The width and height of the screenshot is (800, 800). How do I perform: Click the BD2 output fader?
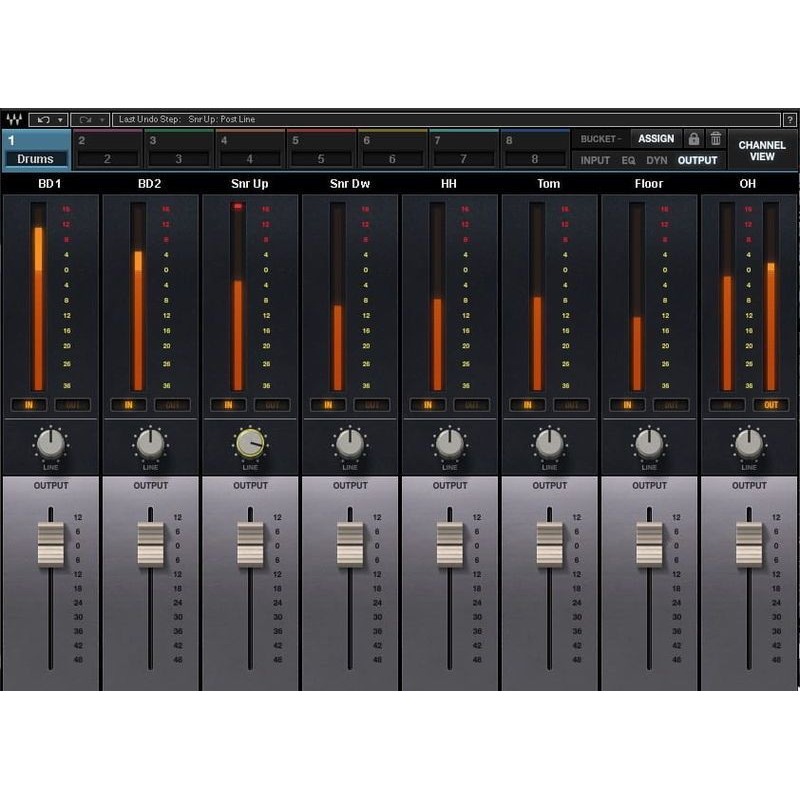pos(149,545)
